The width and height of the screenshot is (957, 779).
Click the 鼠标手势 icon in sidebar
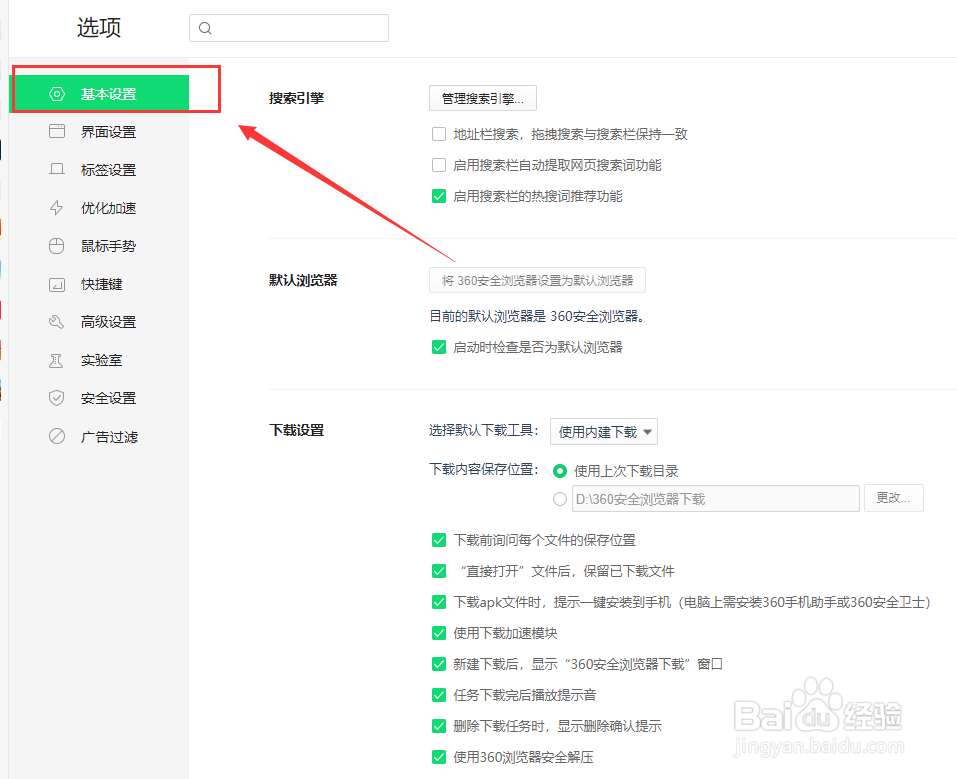point(58,245)
